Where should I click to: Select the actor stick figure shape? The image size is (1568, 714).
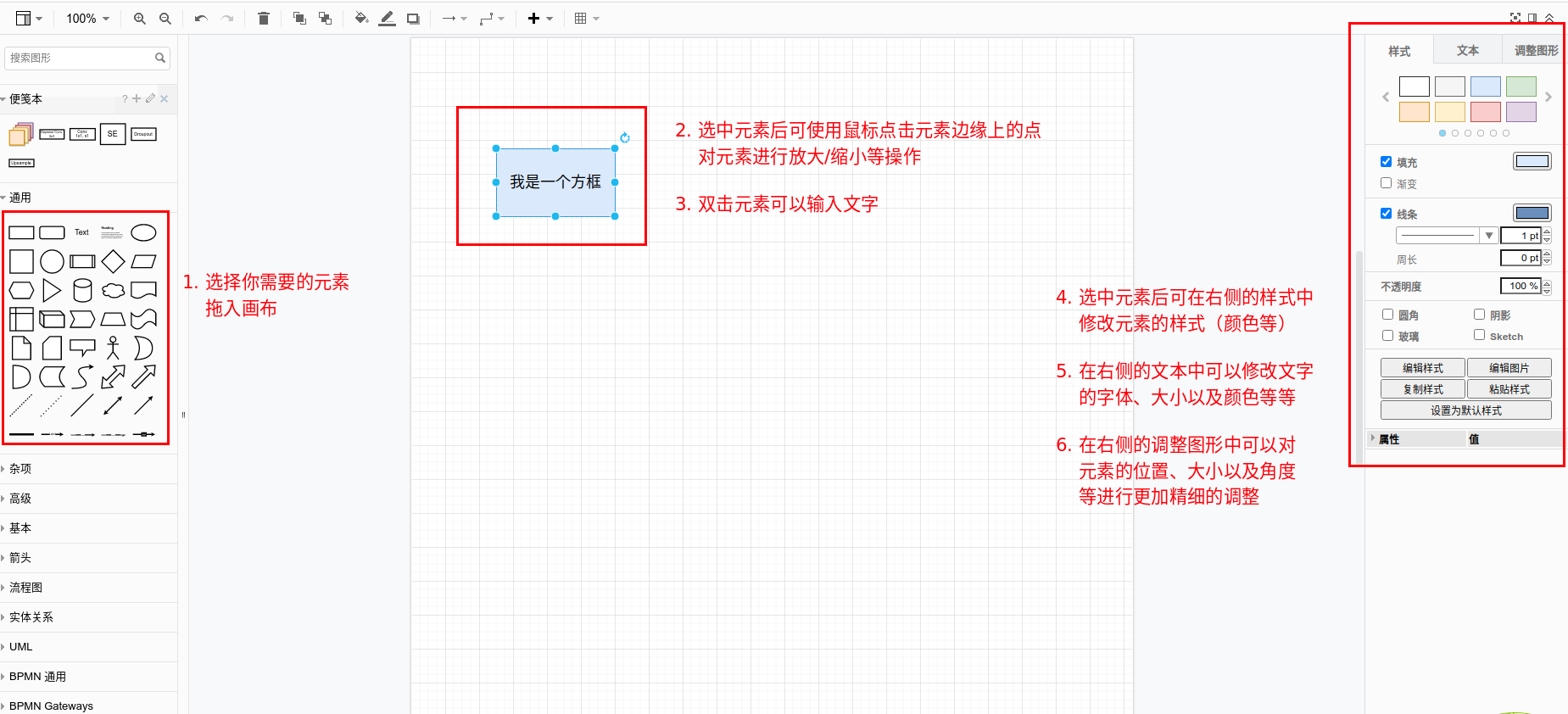[113, 348]
